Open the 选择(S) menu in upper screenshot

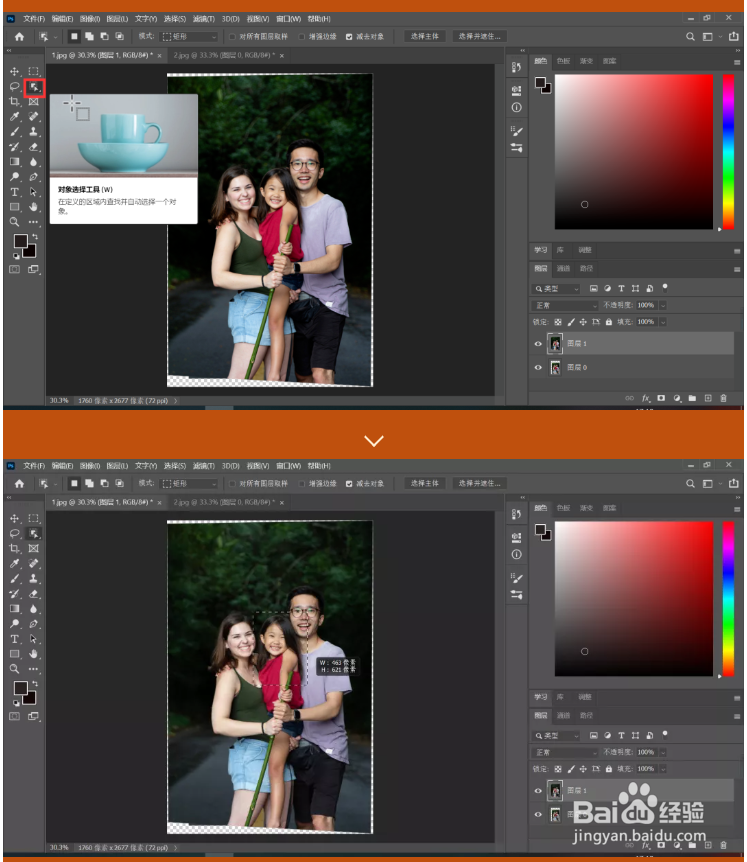175,19
